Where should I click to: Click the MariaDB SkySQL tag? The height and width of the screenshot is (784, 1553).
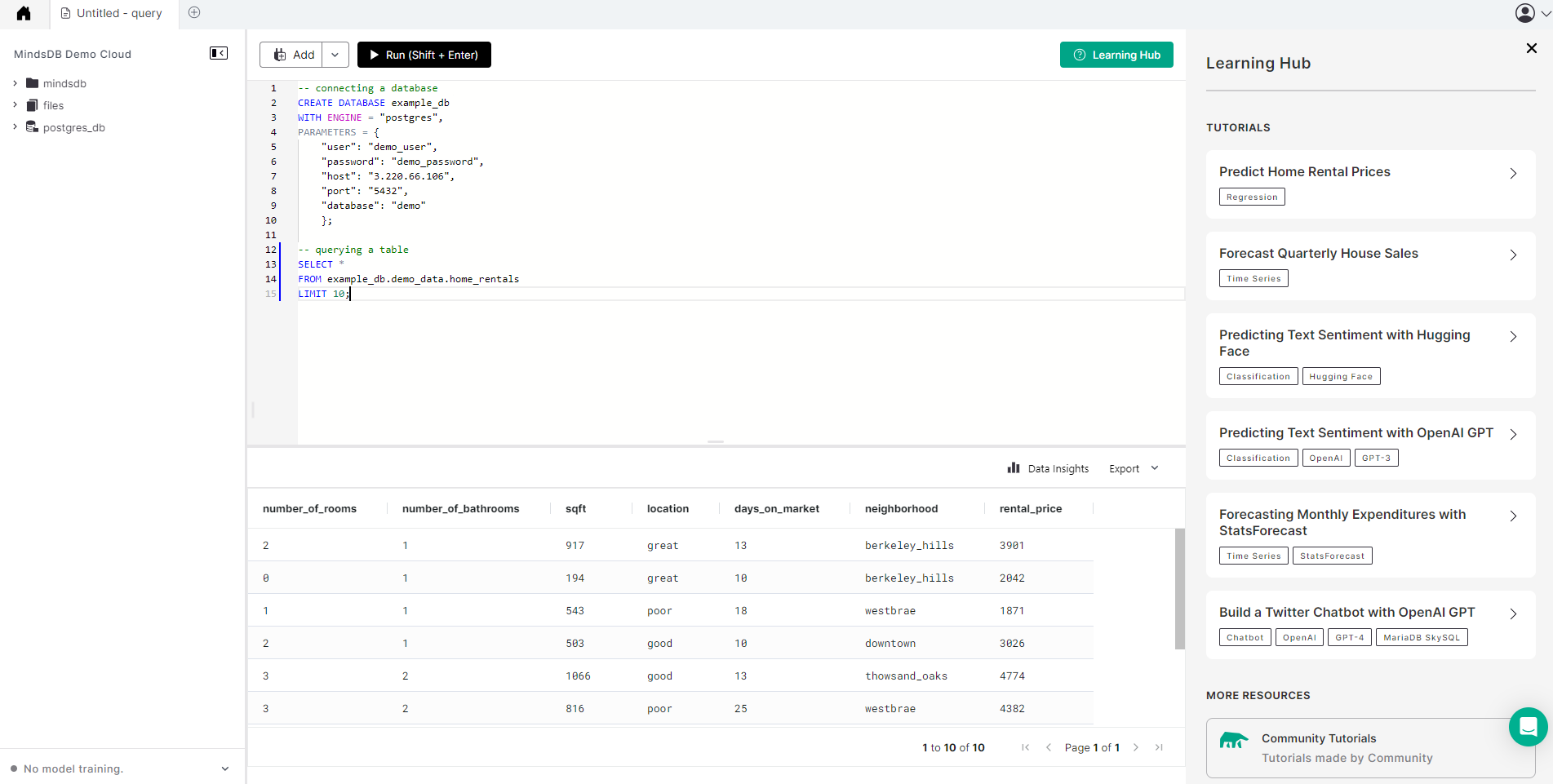click(x=1422, y=637)
